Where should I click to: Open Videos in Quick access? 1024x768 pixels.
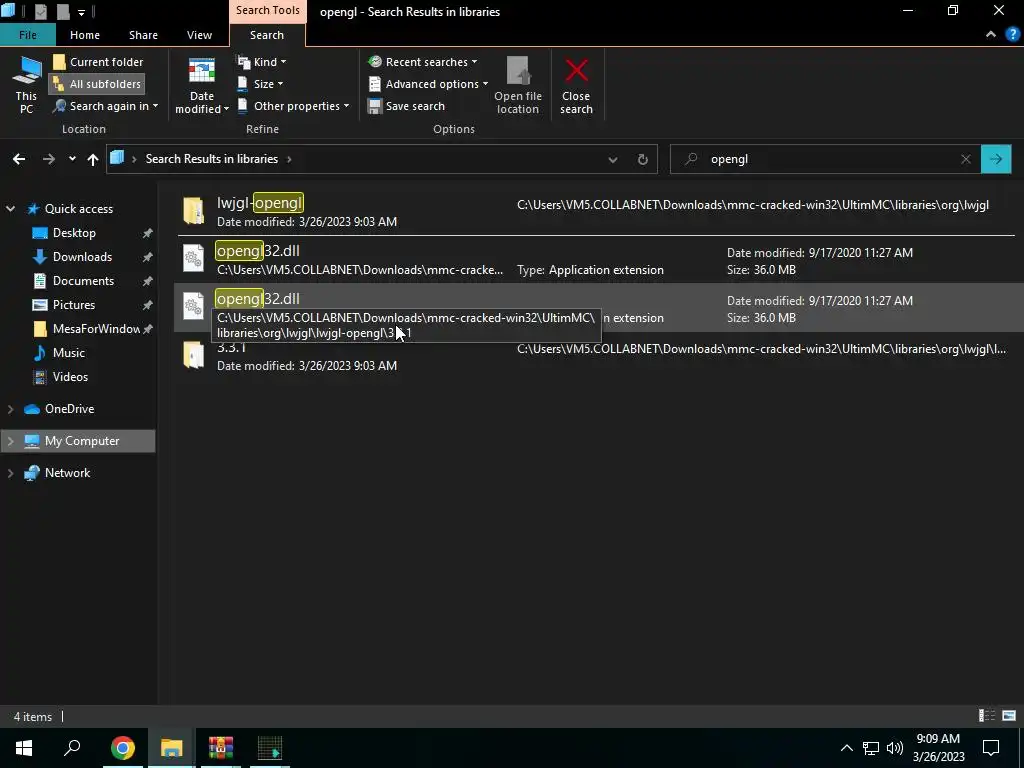coord(70,377)
